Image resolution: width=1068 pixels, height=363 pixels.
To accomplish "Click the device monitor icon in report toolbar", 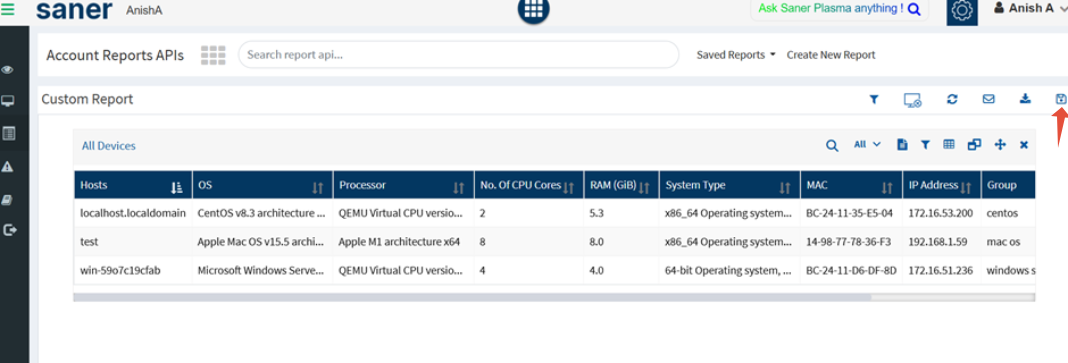I will (x=913, y=99).
